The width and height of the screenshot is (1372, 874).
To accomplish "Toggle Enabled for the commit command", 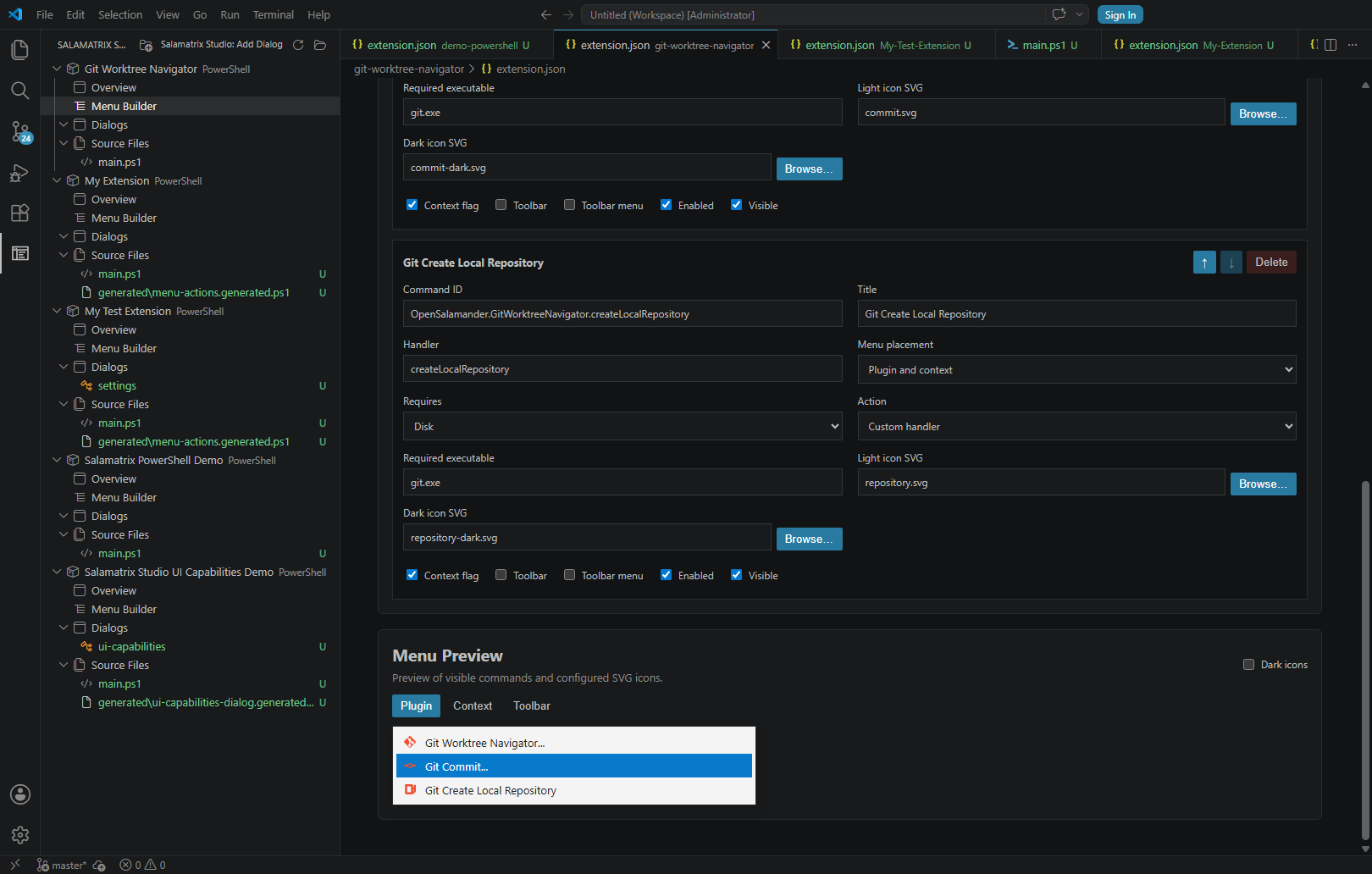I will click(x=667, y=205).
